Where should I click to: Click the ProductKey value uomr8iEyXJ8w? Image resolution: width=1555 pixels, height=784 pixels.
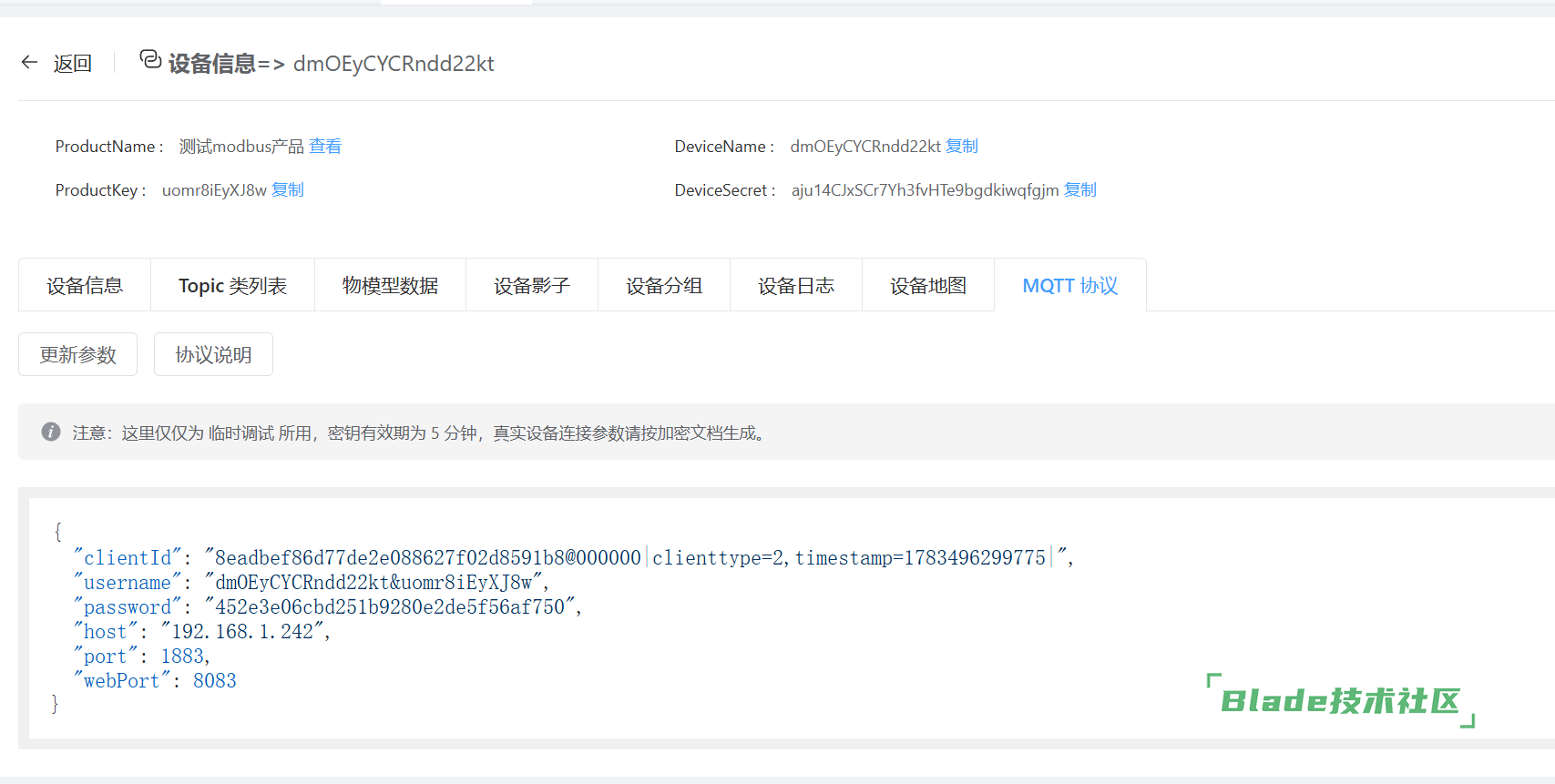click(x=214, y=189)
